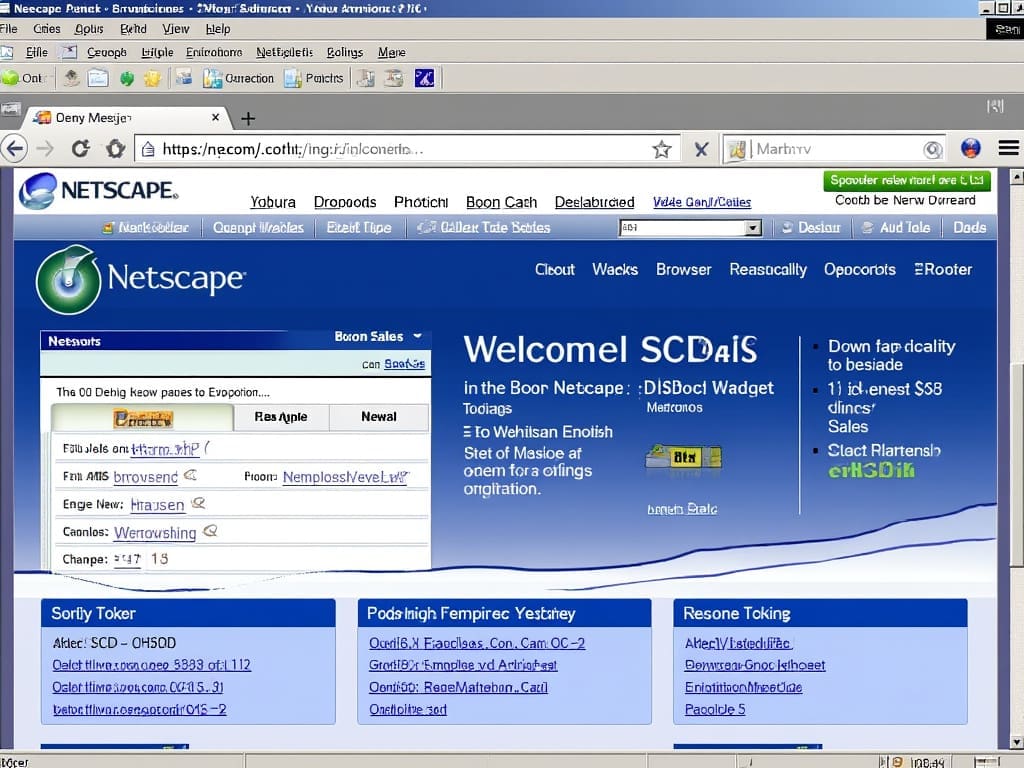Screen dimensions: 1024x768
Task: Open the Help menu
Action: (217, 29)
